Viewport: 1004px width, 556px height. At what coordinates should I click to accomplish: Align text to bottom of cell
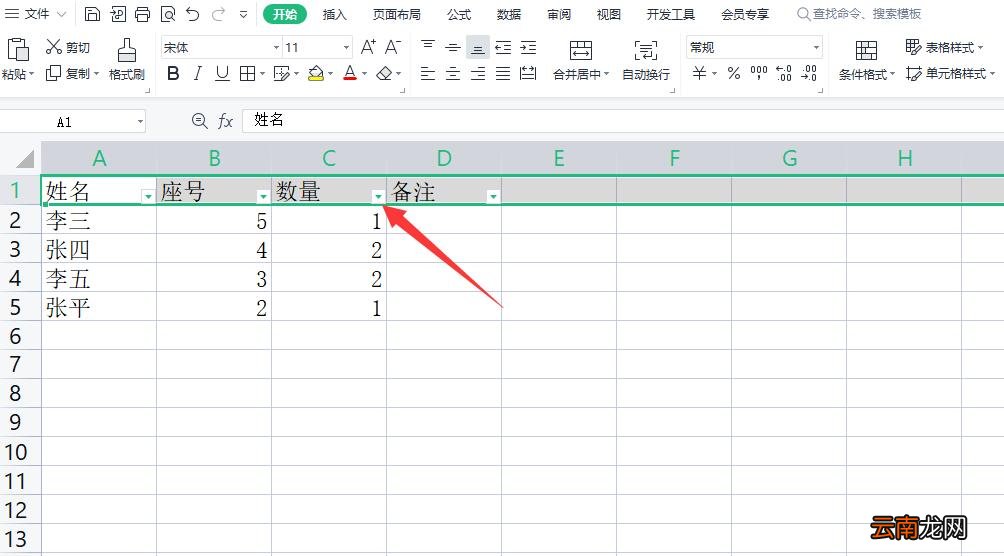pos(478,47)
